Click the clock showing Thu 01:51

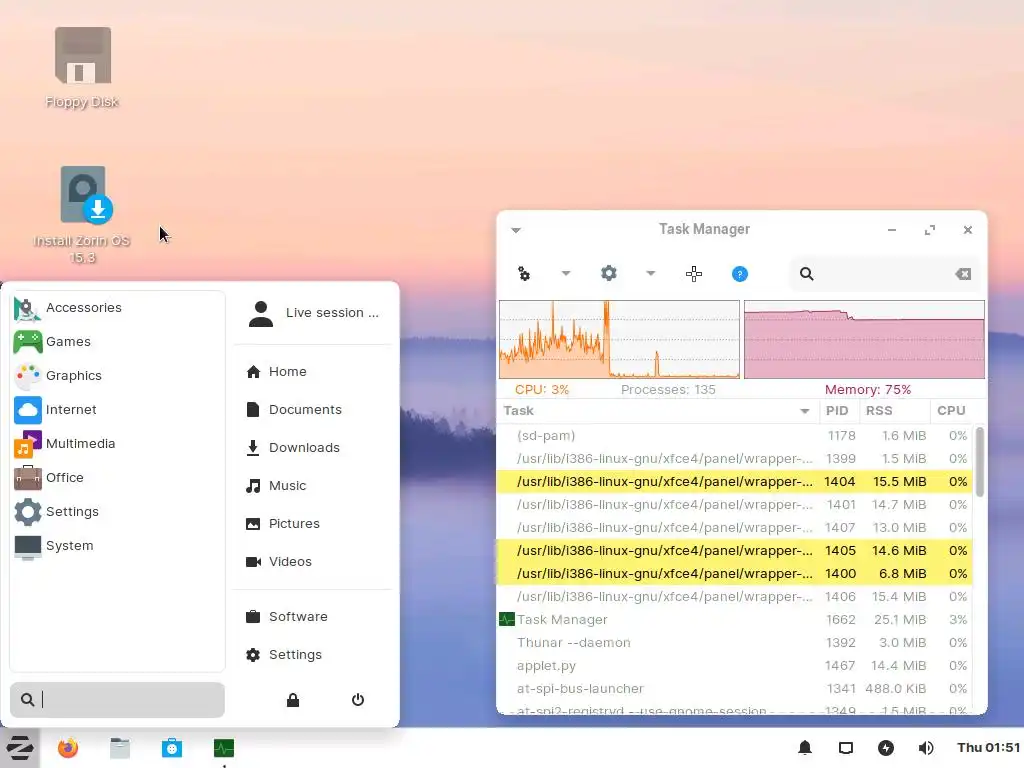pos(988,748)
